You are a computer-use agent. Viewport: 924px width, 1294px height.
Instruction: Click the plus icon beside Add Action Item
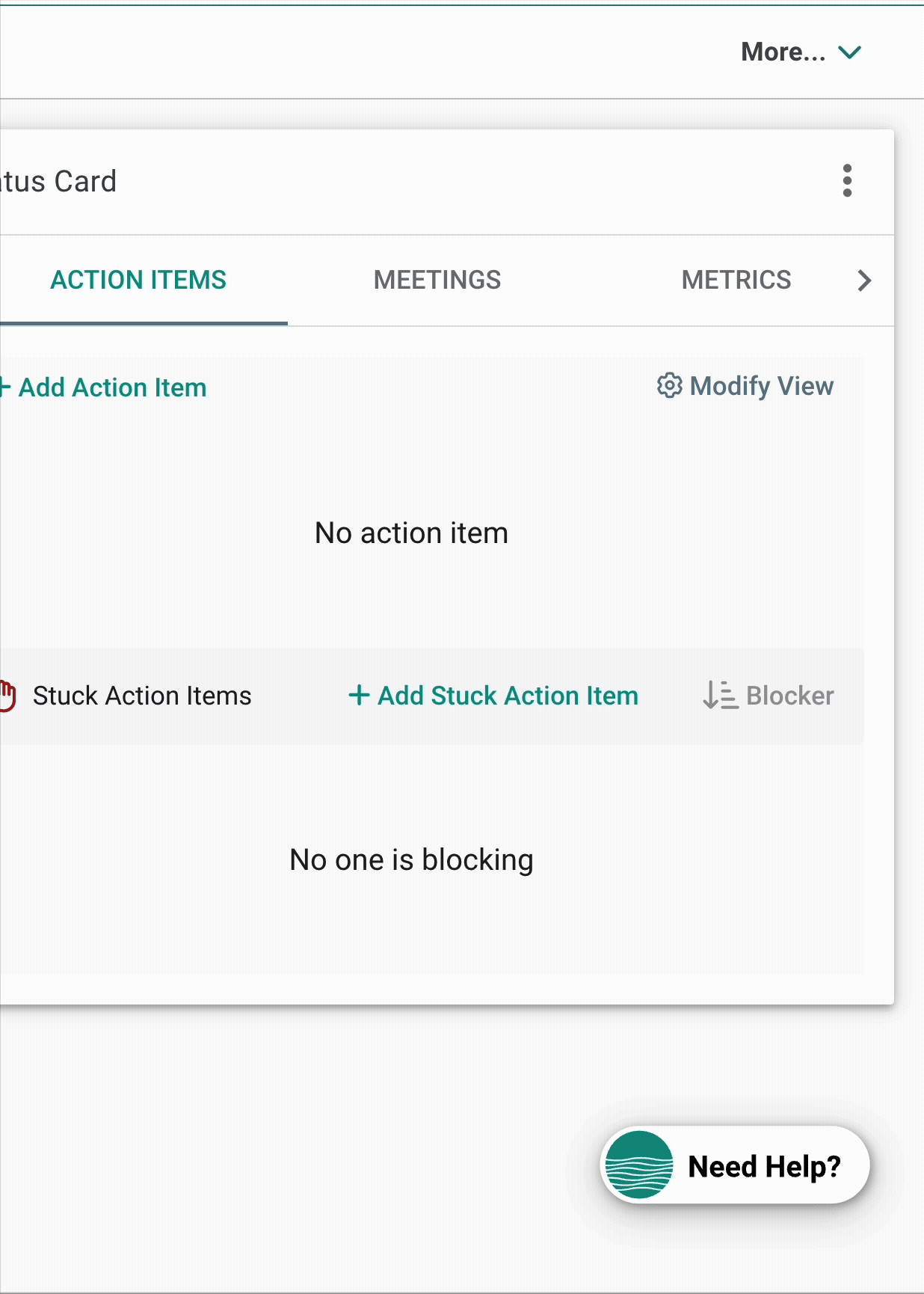click(4, 387)
